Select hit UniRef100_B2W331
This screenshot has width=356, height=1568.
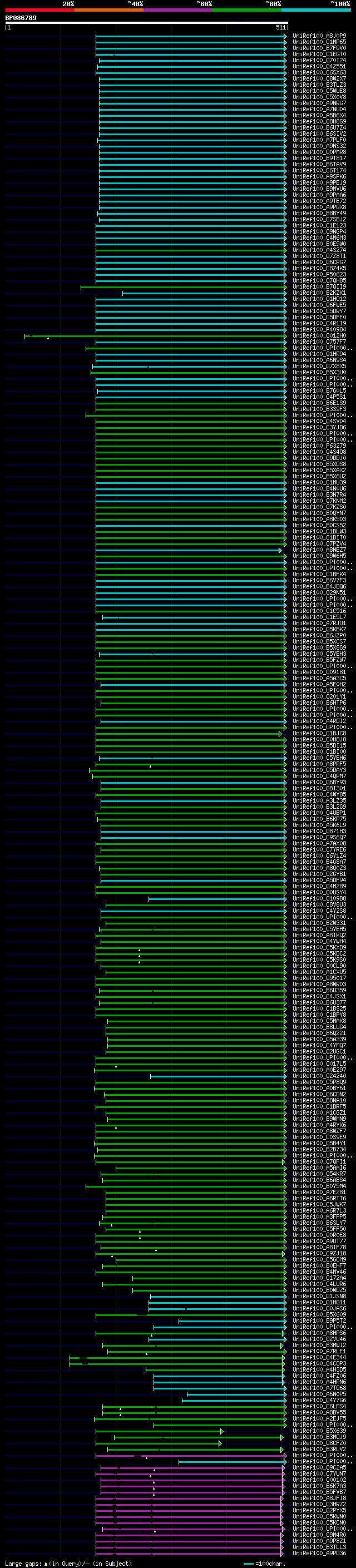click(319, 923)
